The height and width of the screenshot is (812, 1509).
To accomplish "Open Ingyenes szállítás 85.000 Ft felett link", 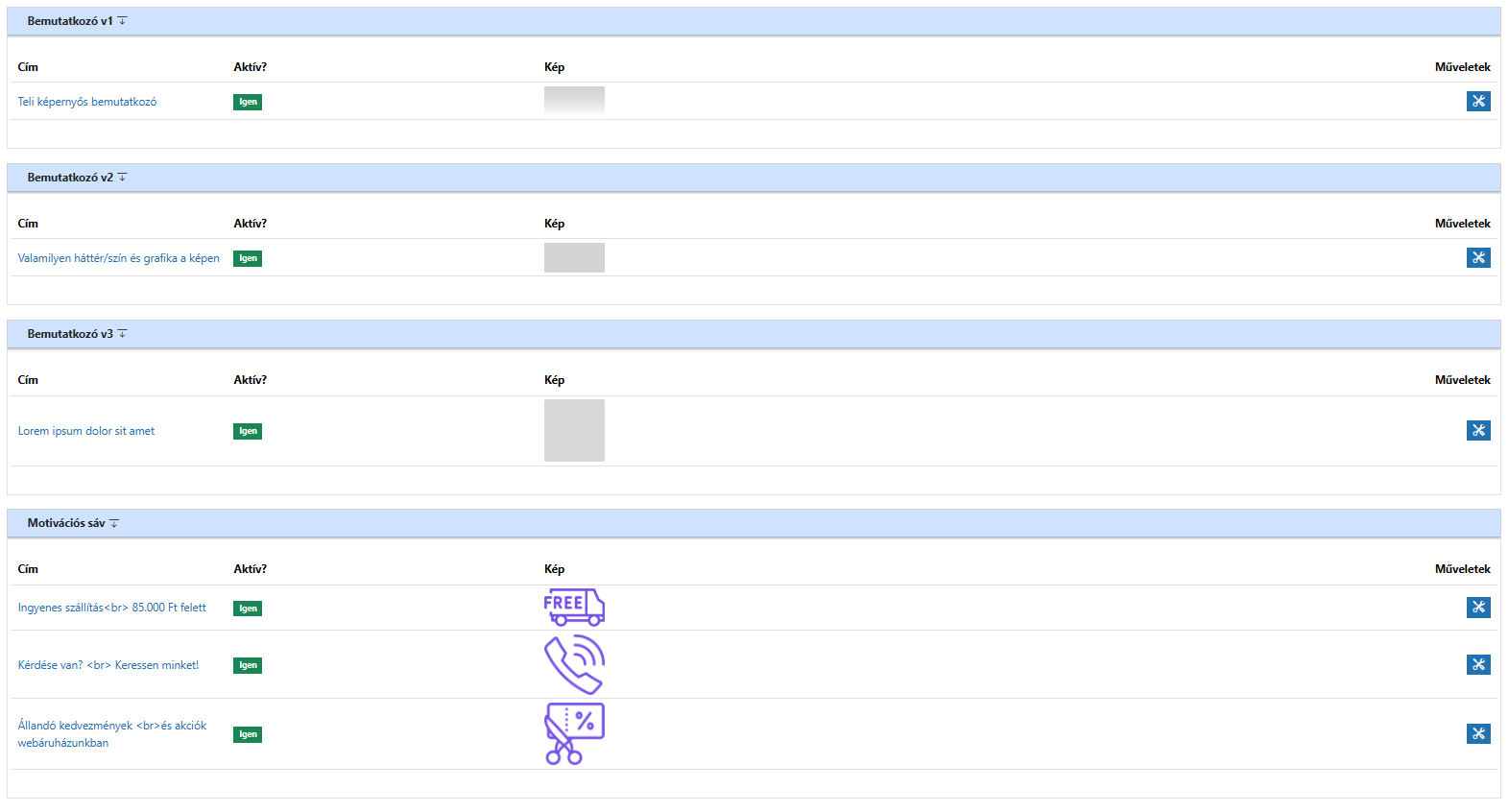I will point(111,608).
